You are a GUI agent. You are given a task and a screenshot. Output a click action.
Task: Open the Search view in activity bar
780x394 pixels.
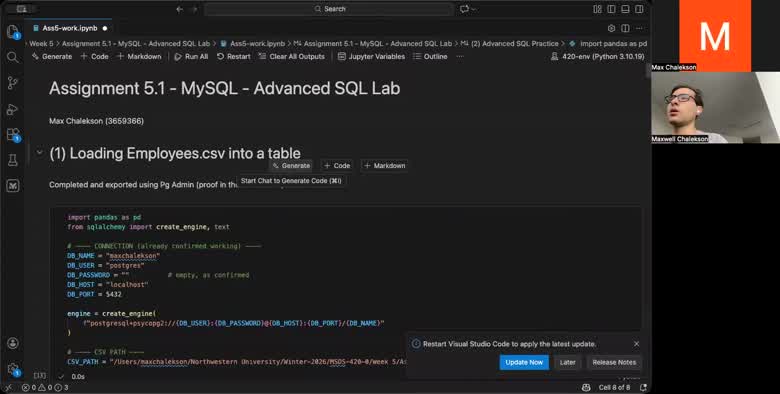click(x=13, y=57)
